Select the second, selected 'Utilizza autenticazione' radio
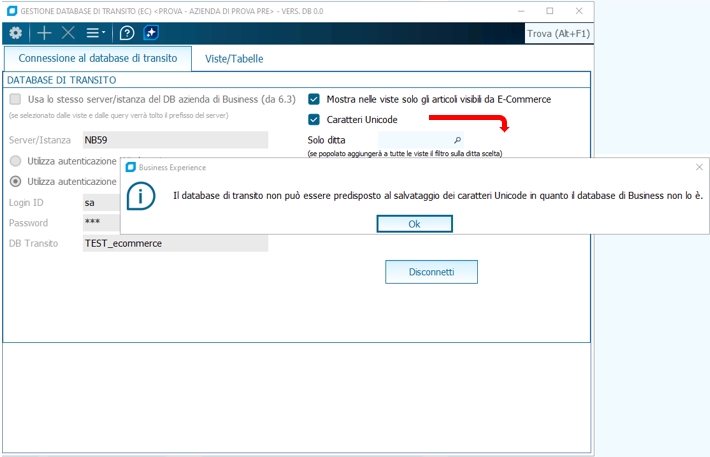The height and width of the screenshot is (457, 710). coord(15,181)
